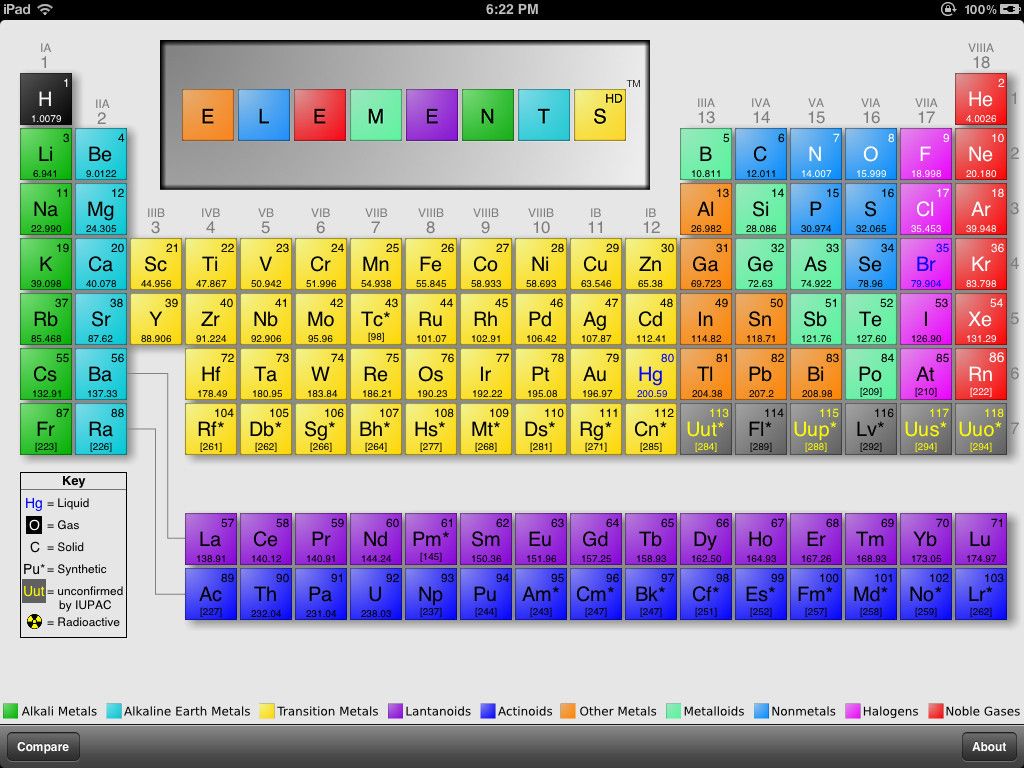Select the Actinoids legend label
The image size is (1024, 768).
(x=525, y=711)
